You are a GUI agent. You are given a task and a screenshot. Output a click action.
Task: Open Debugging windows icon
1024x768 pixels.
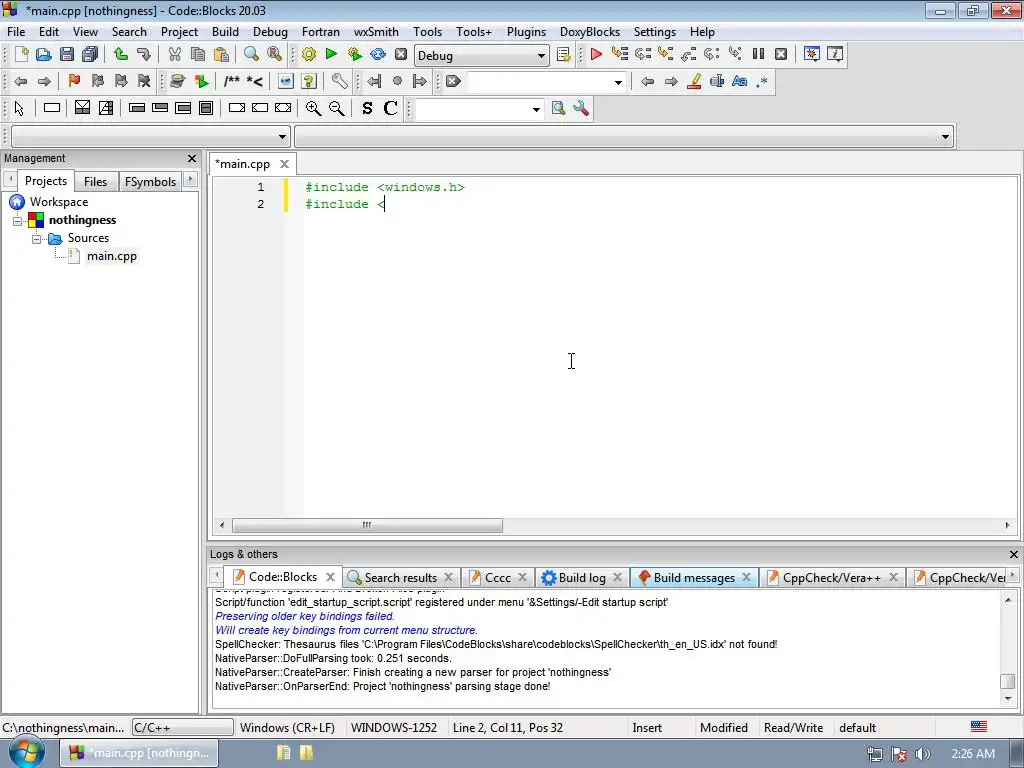(812, 54)
